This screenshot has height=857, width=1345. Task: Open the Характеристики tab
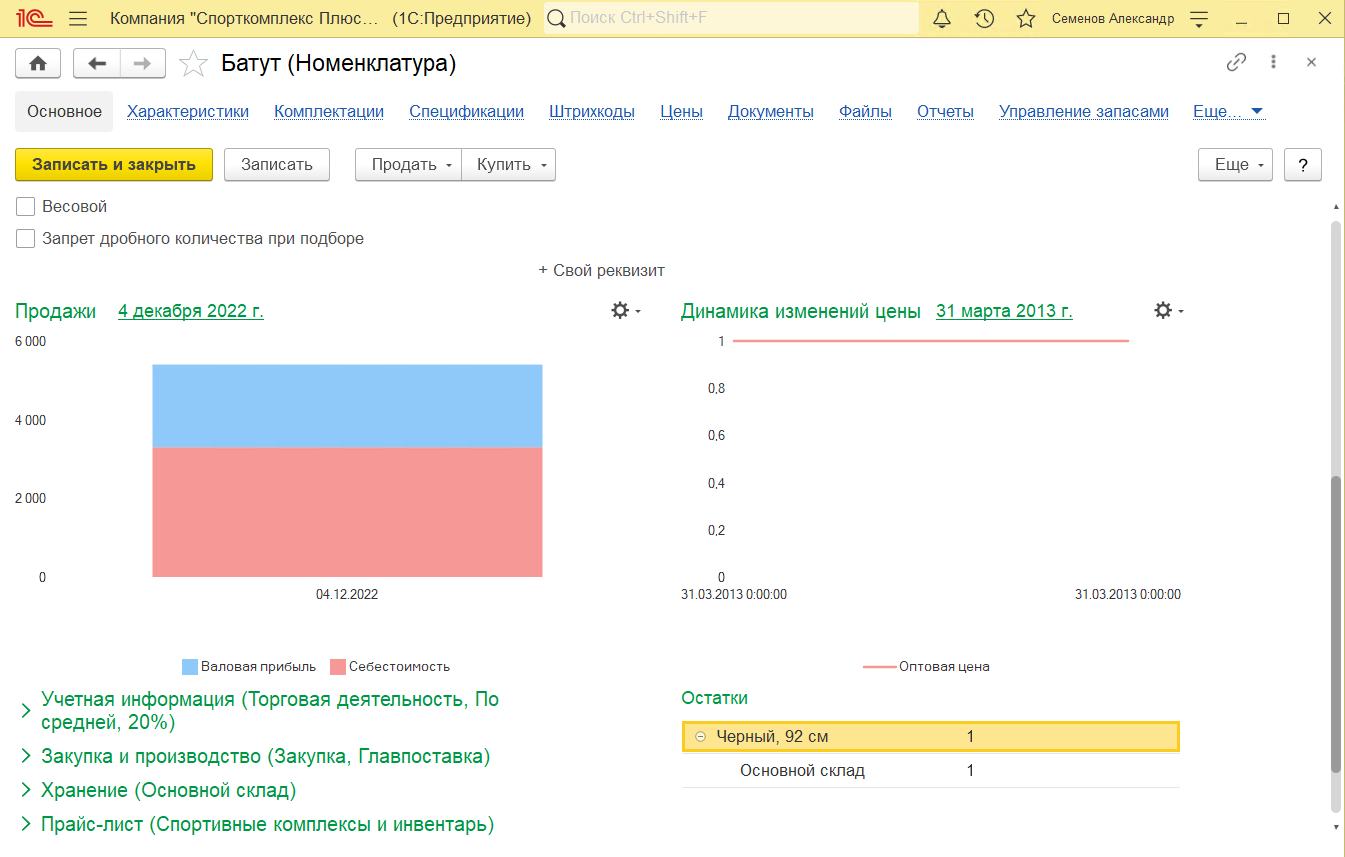coord(188,112)
